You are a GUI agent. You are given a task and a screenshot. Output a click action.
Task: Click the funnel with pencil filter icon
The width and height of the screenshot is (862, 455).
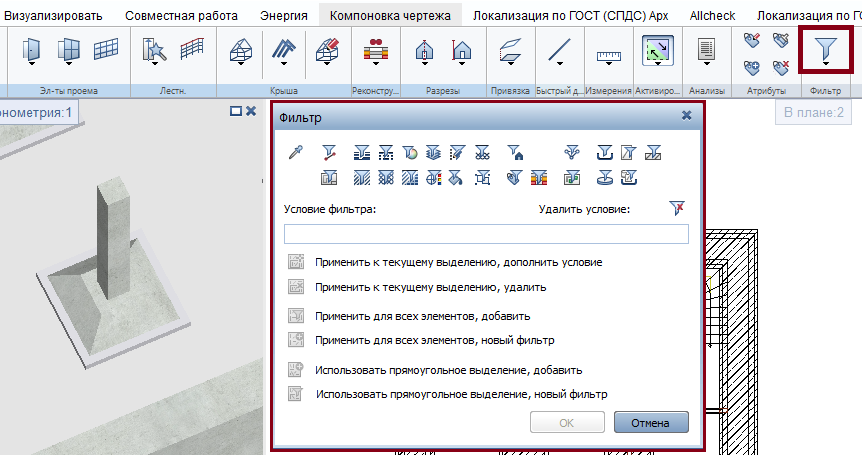click(457, 152)
